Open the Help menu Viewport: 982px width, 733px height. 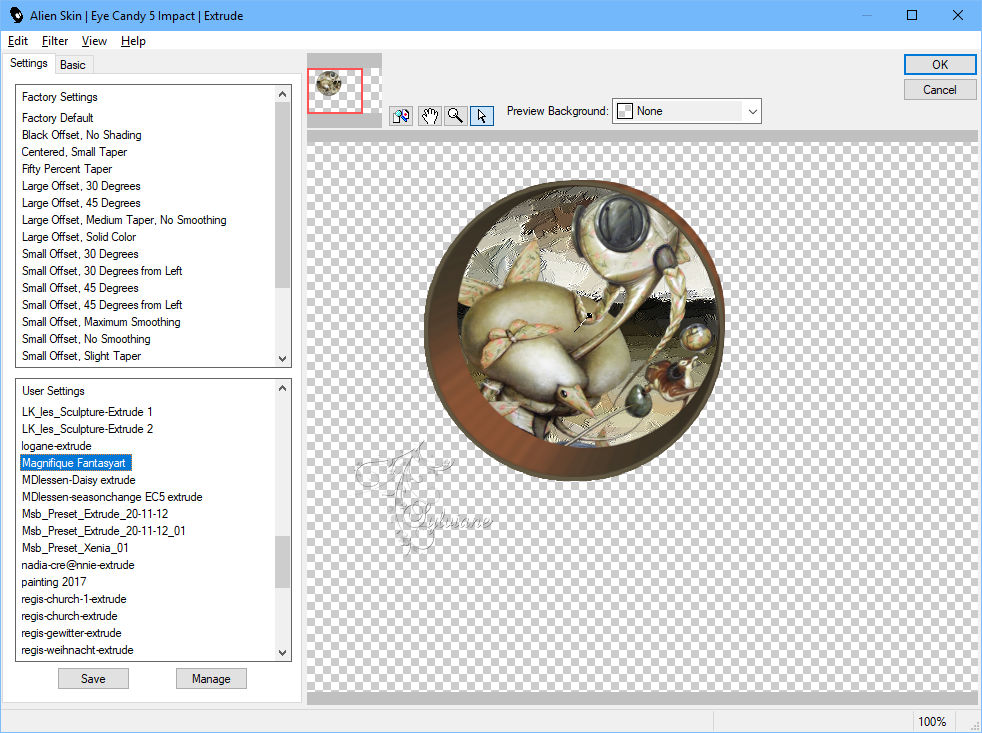pos(133,41)
